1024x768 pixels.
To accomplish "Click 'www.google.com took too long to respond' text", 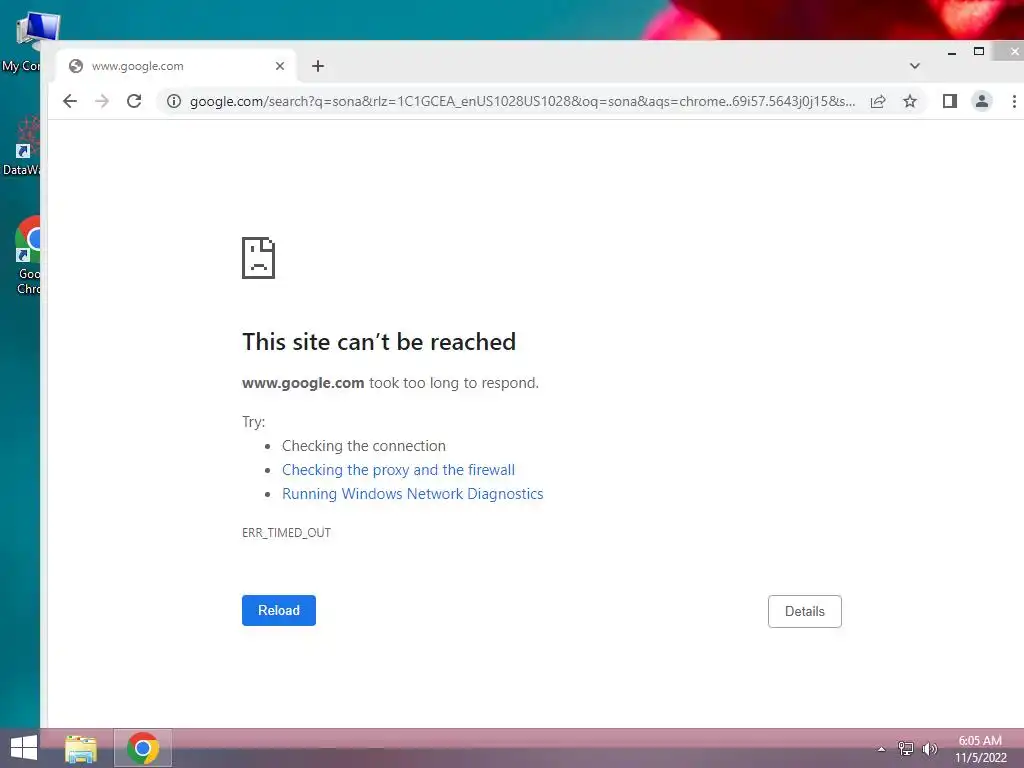I will [x=391, y=383].
